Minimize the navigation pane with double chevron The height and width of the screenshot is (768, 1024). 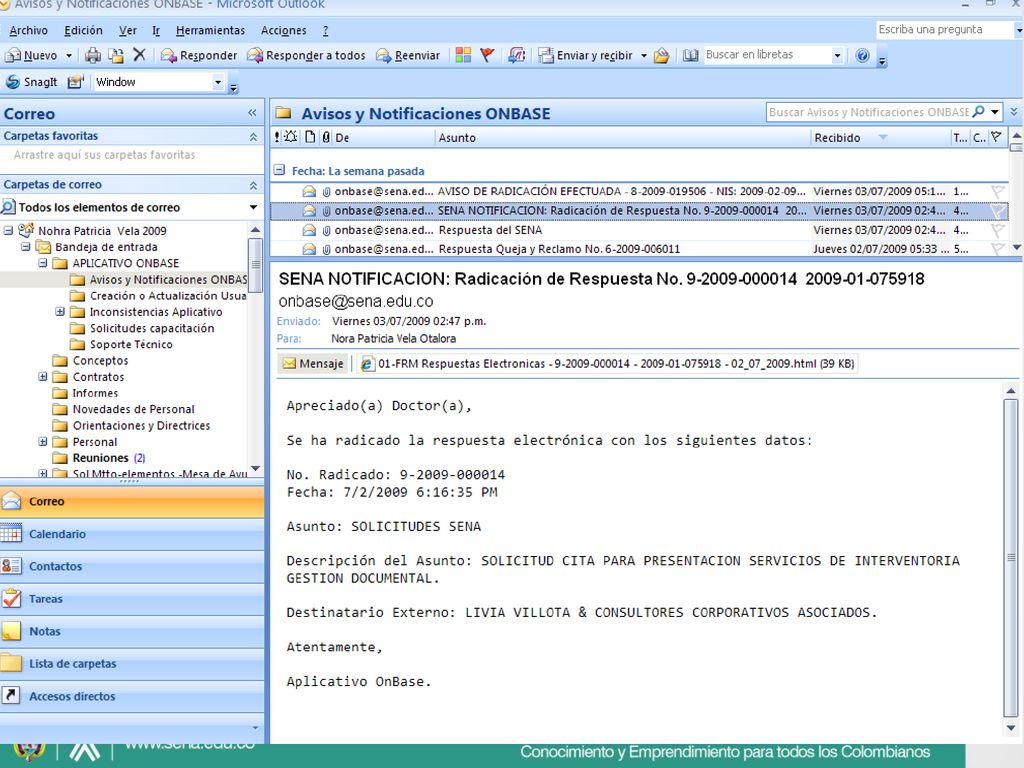(x=253, y=113)
